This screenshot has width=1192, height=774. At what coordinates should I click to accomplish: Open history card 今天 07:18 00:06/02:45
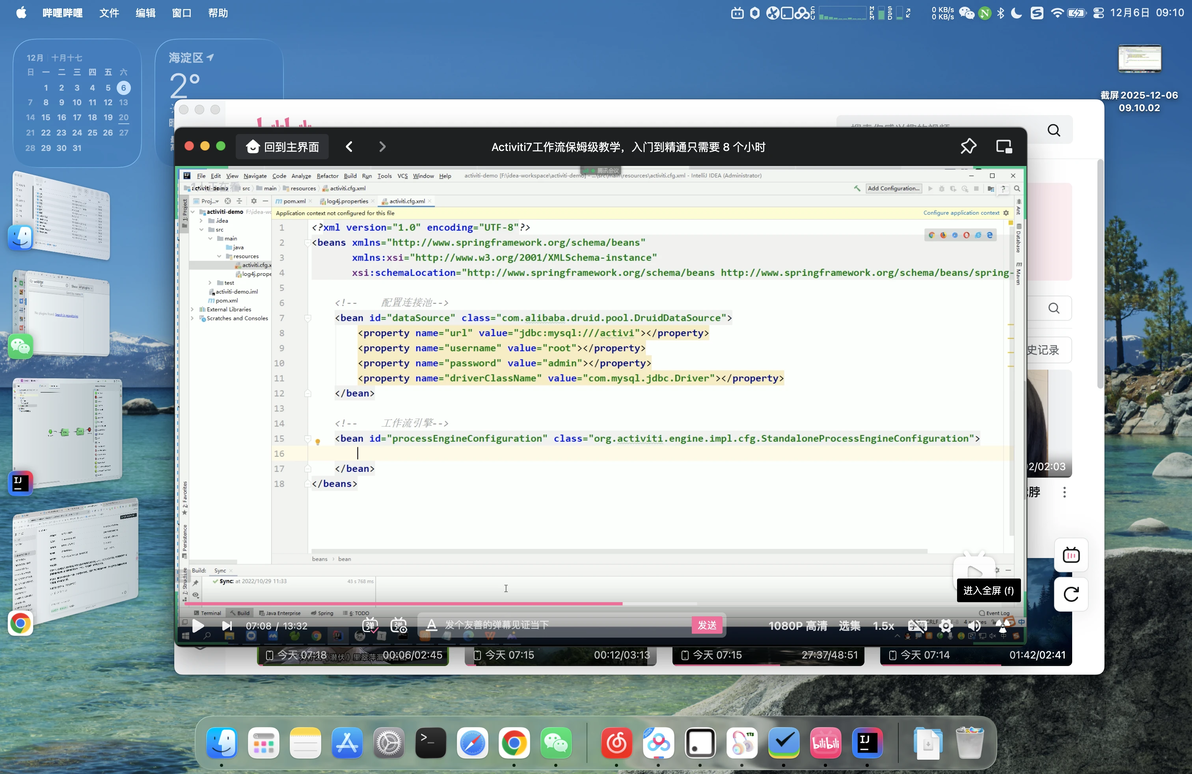click(353, 655)
